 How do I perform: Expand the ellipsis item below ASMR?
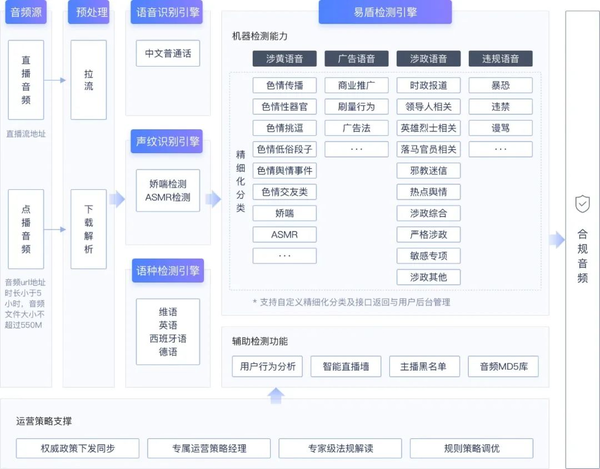(x=285, y=255)
